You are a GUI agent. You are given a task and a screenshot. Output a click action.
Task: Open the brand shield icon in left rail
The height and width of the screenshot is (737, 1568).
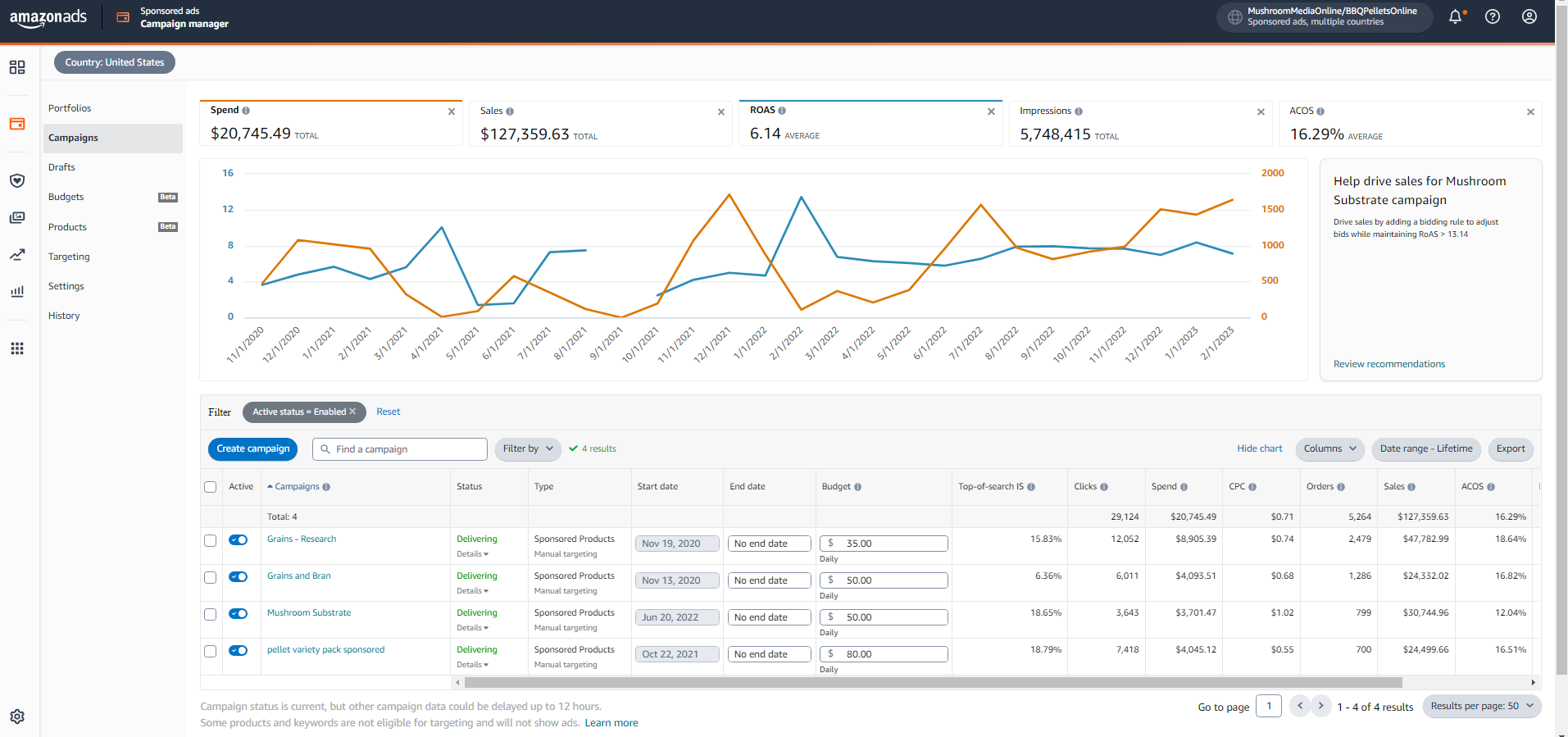pos(17,180)
